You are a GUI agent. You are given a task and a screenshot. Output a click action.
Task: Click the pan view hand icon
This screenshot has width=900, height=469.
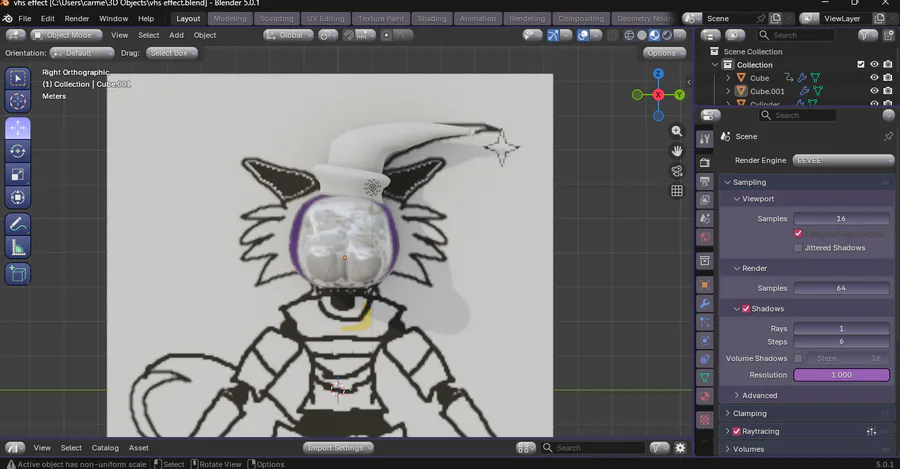tap(677, 151)
